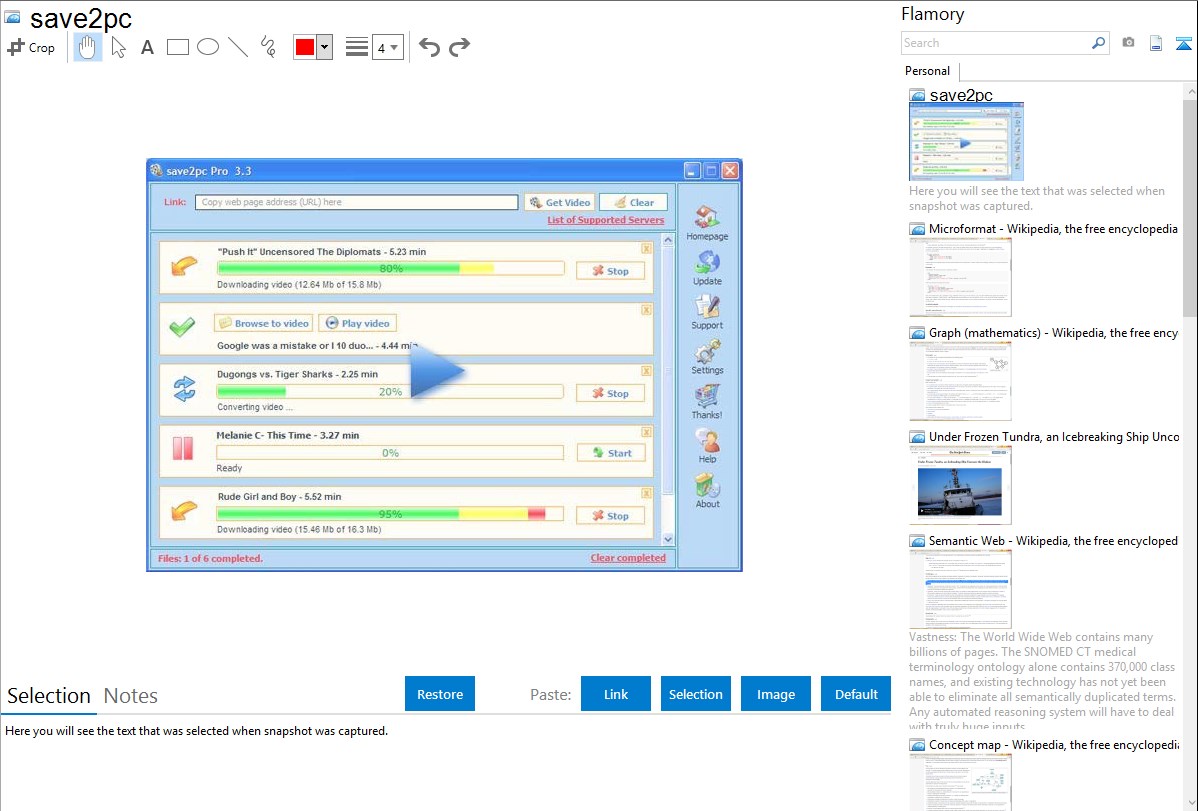Remove the "Push It" item with its X
The width and height of the screenshot is (1198, 811).
point(646,248)
